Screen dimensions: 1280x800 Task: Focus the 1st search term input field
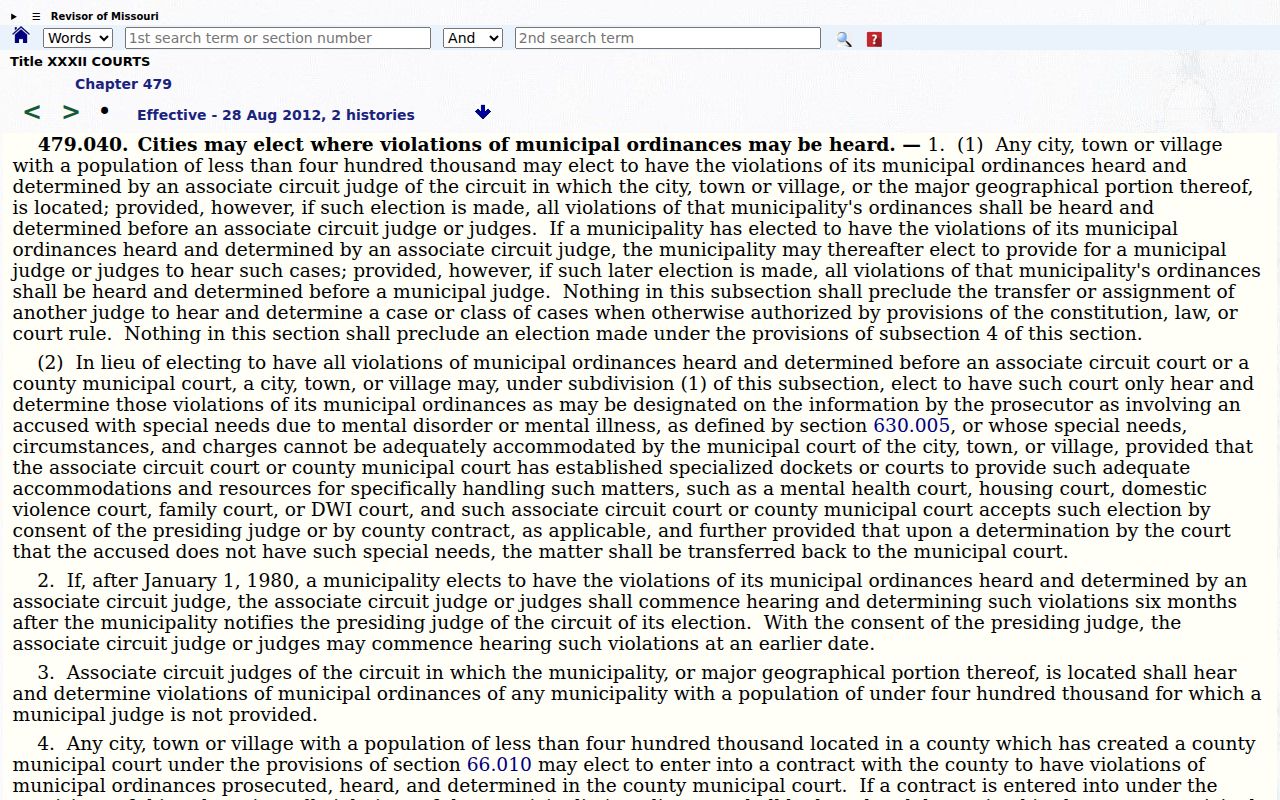click(278, 38)
